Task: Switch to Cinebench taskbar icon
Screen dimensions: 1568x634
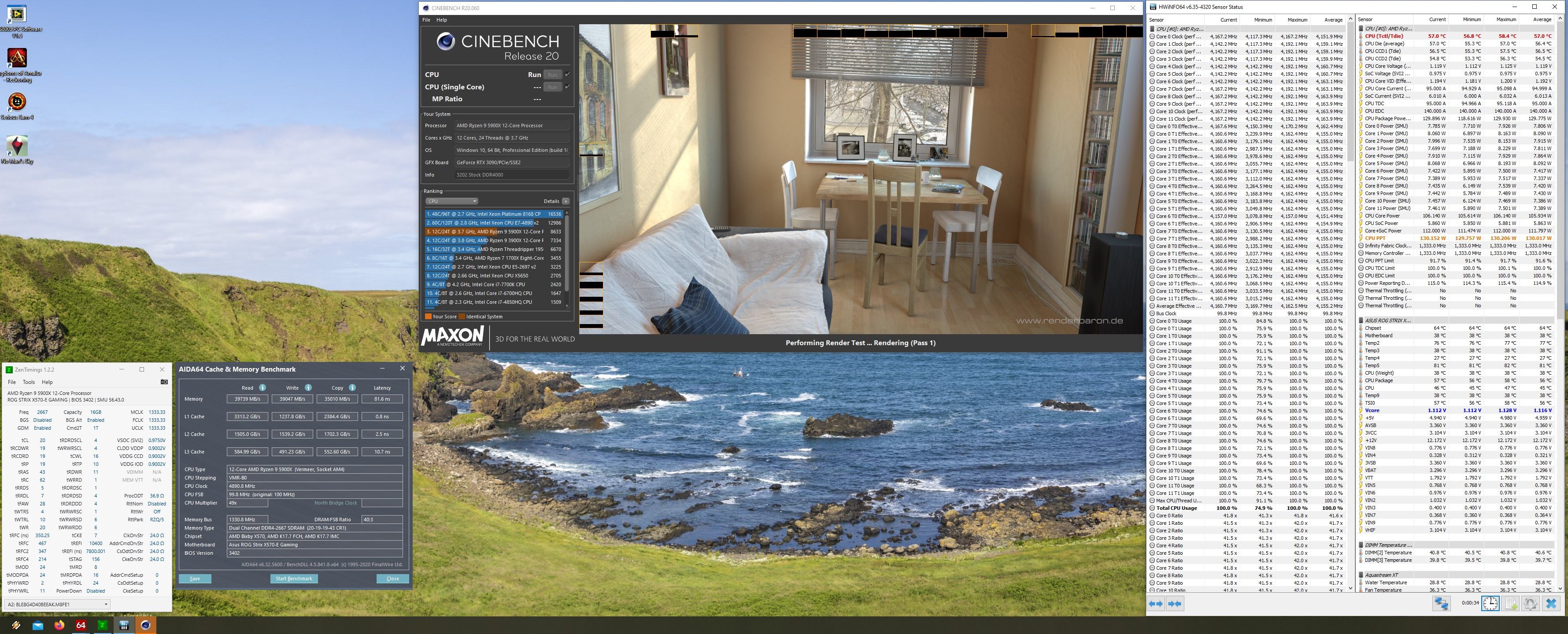Action: 145,625
